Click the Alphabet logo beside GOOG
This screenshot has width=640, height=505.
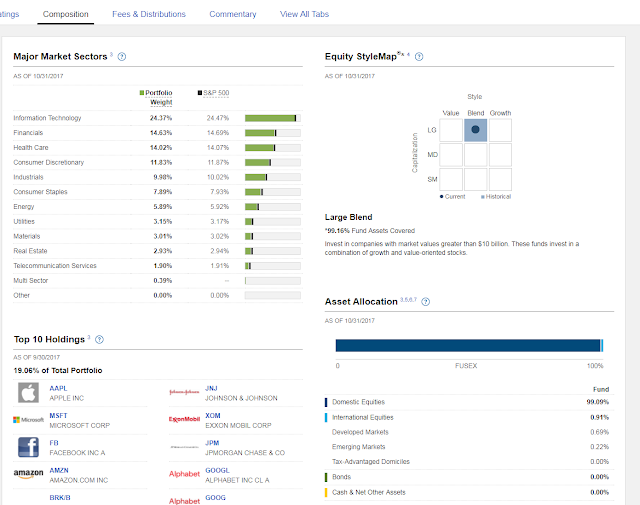pos(184,501)
